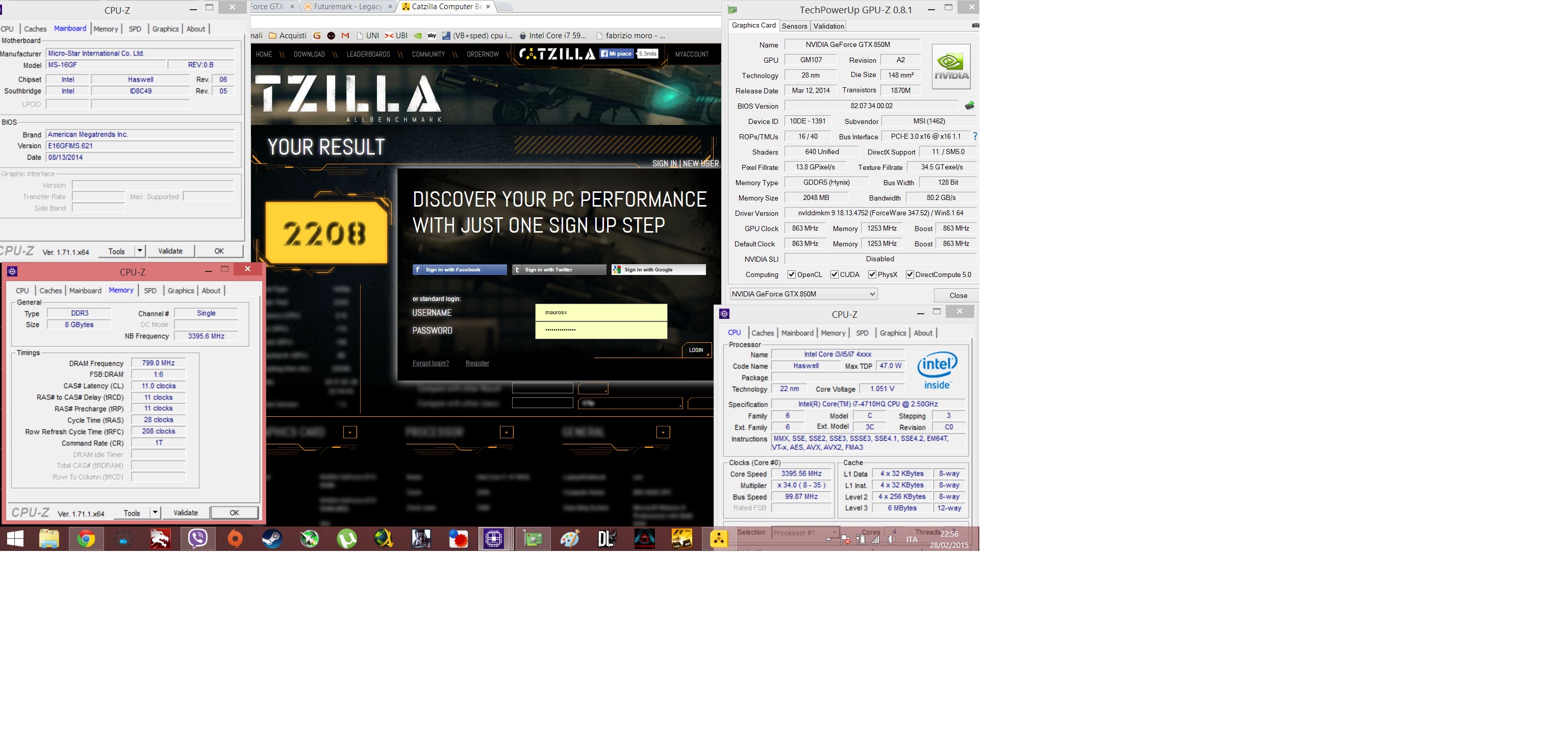Switch to GPU-Z taskbar icon
This screenshot has height=754, width=1568.
coord(533,539)
